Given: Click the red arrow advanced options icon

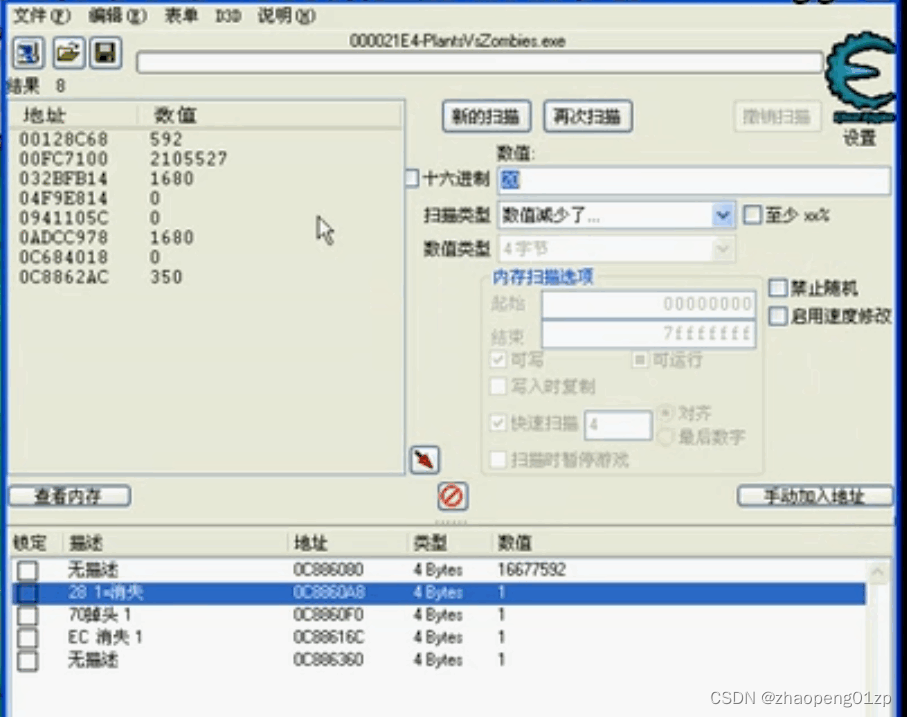Looking at the screenshot, I should (423, 459).
